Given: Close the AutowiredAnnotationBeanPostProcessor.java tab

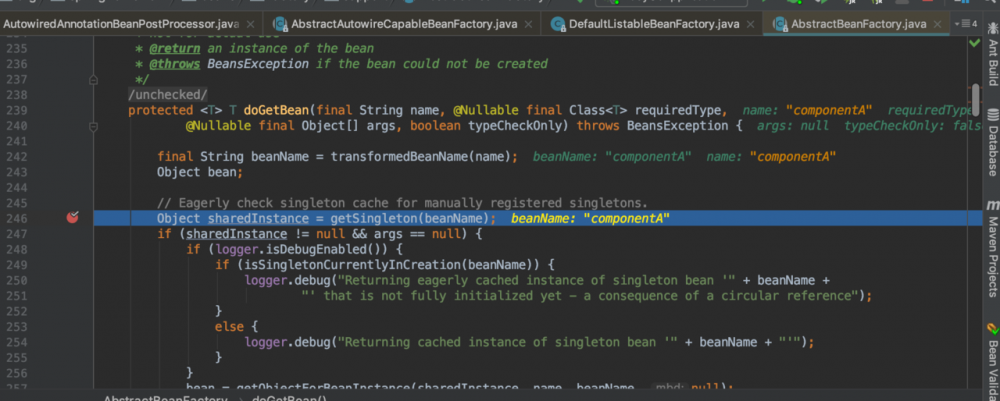Looking at the screenshot, I should point(251,25).
